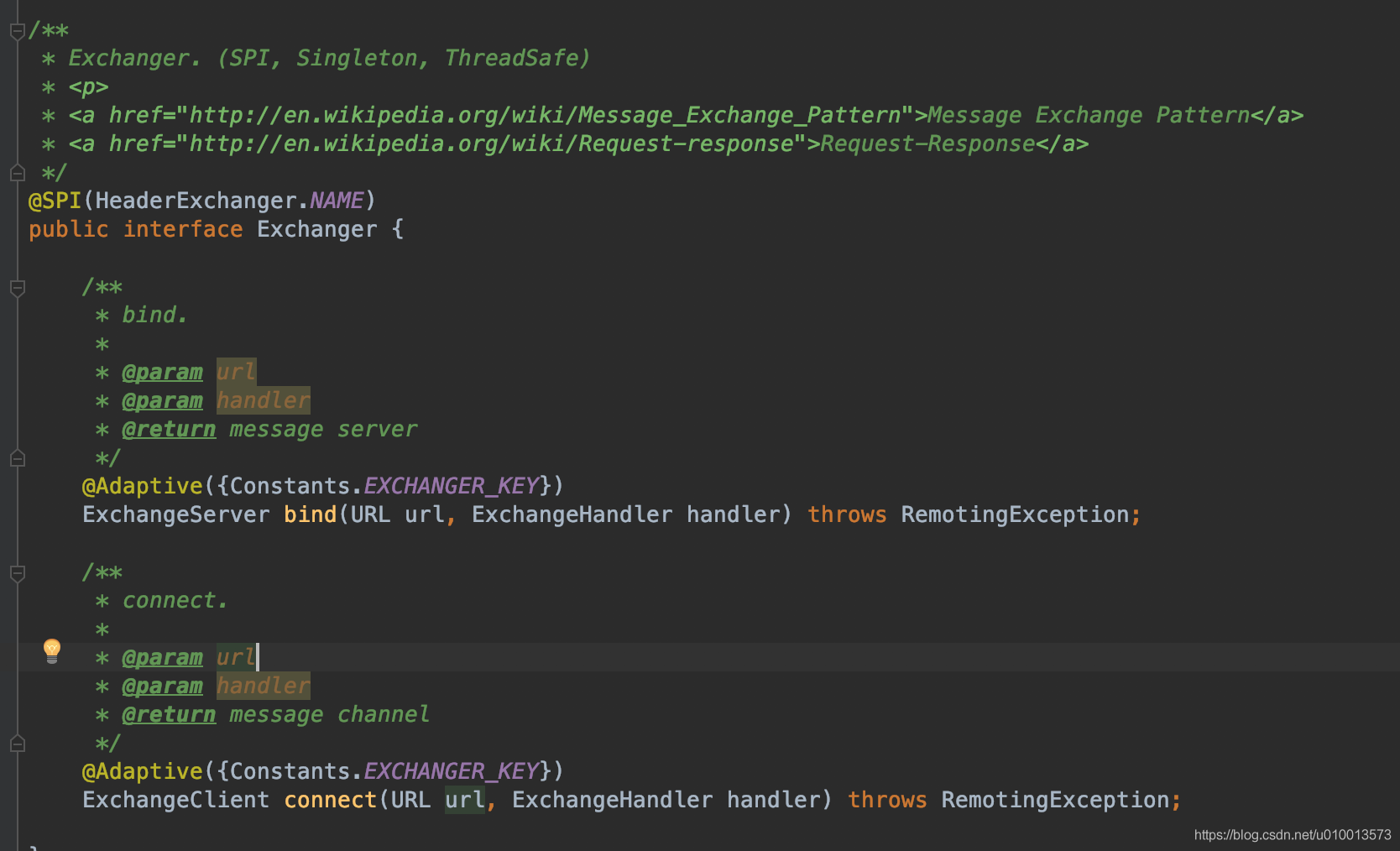Collapse the bind method Javadoc block

click(17, 288)
